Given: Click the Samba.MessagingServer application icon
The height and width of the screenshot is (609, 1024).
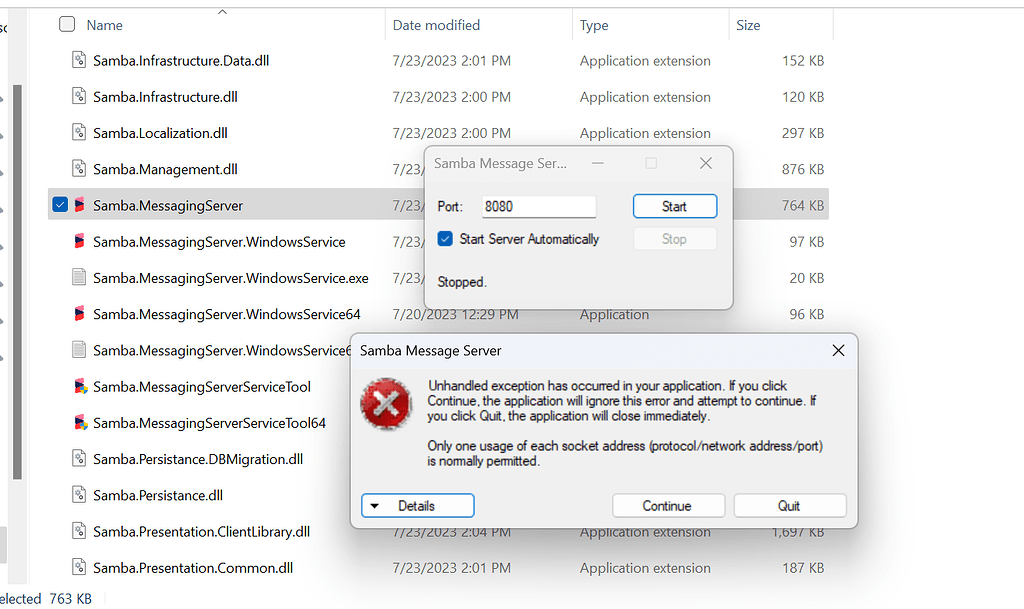Looking at the screenshot, I should (x=78, y=205).
